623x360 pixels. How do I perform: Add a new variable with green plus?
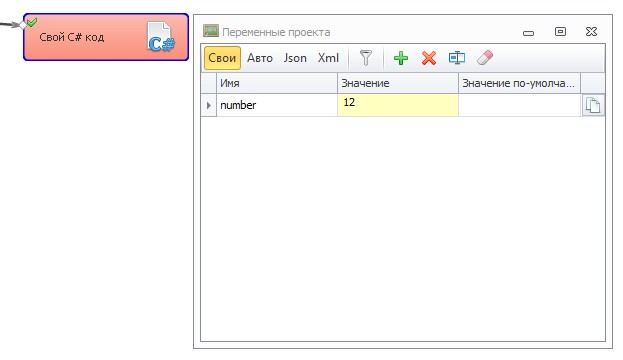click(400, 58)
